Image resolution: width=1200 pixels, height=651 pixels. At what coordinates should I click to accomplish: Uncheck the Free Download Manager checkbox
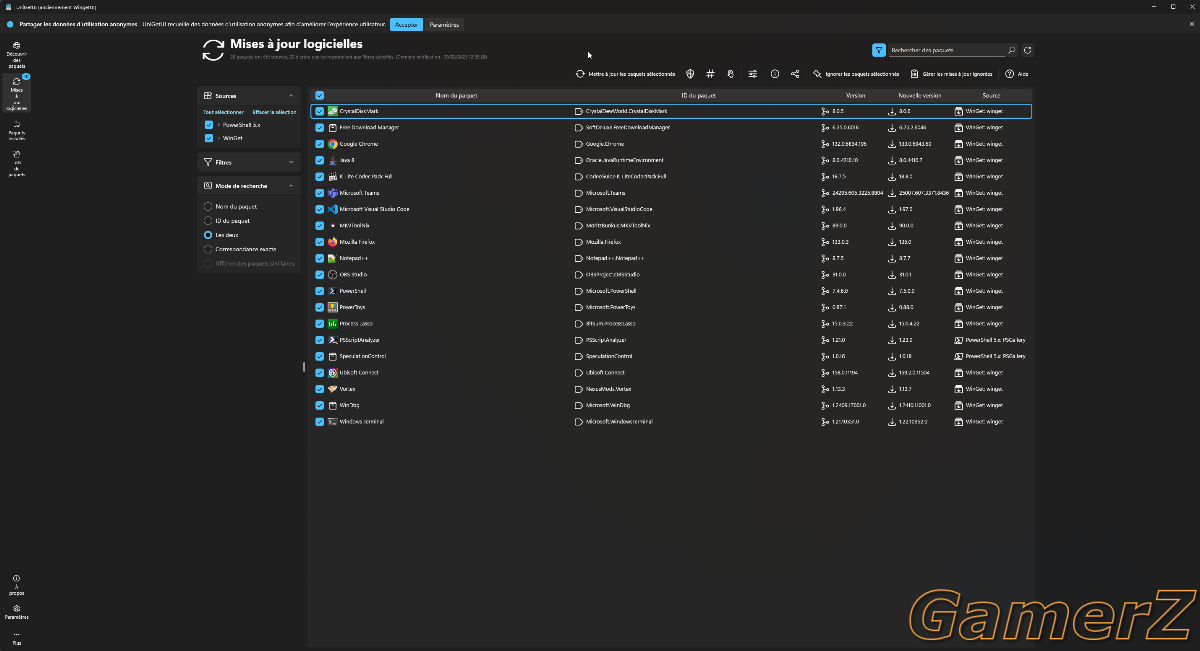pos(320,128)
